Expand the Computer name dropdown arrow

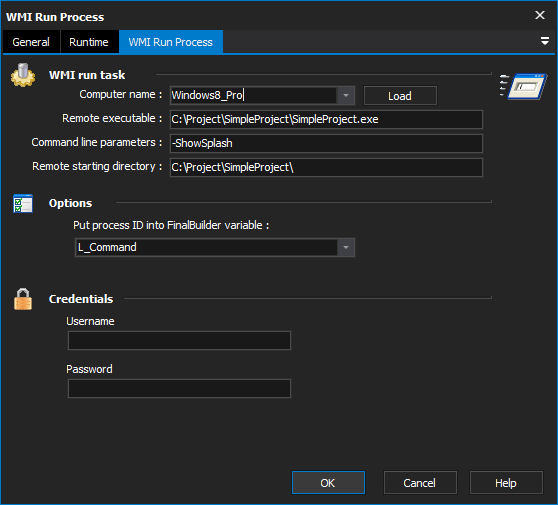click(346, 95)
